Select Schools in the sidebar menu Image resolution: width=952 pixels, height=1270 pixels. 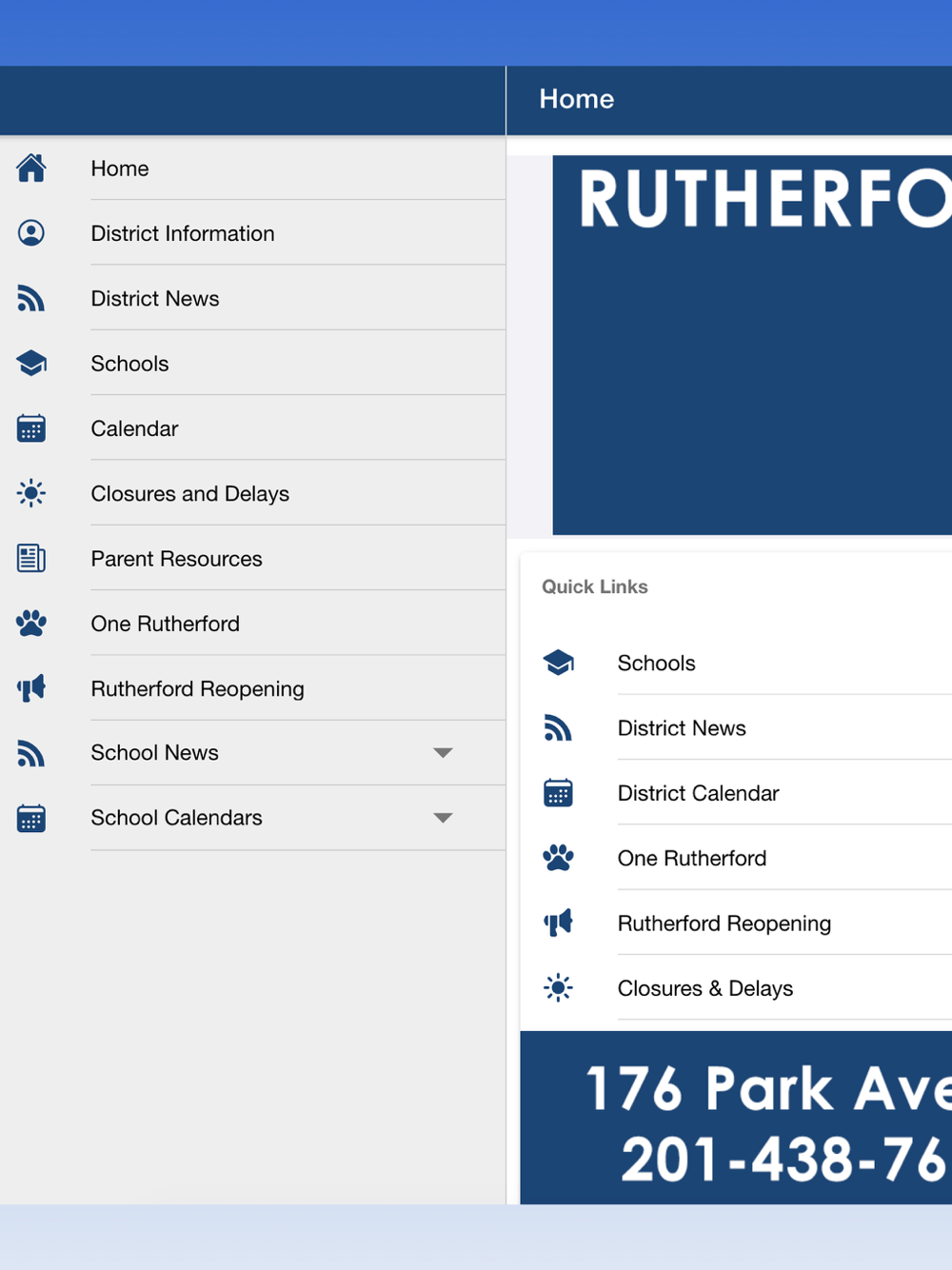tap(252, 364)
